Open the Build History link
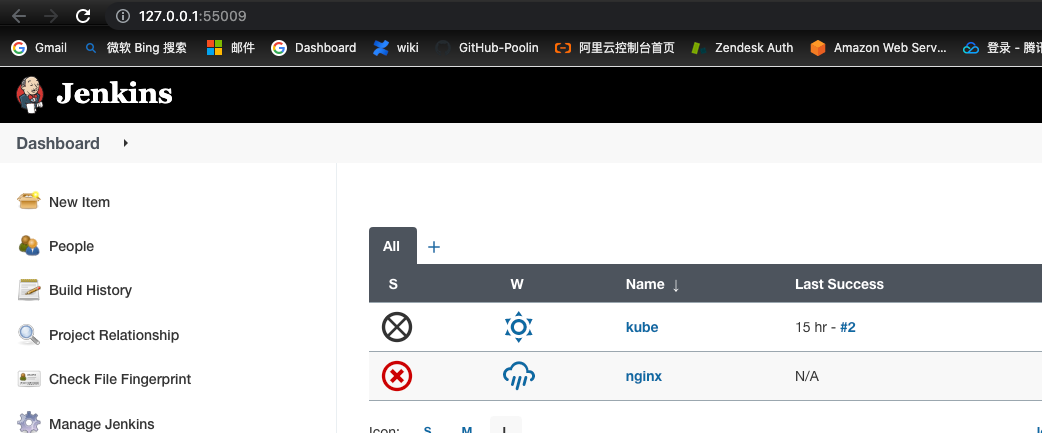Image resolution: width=1042 pixels, height=433 pixels. pyautogui.click(x=90, y=290)
